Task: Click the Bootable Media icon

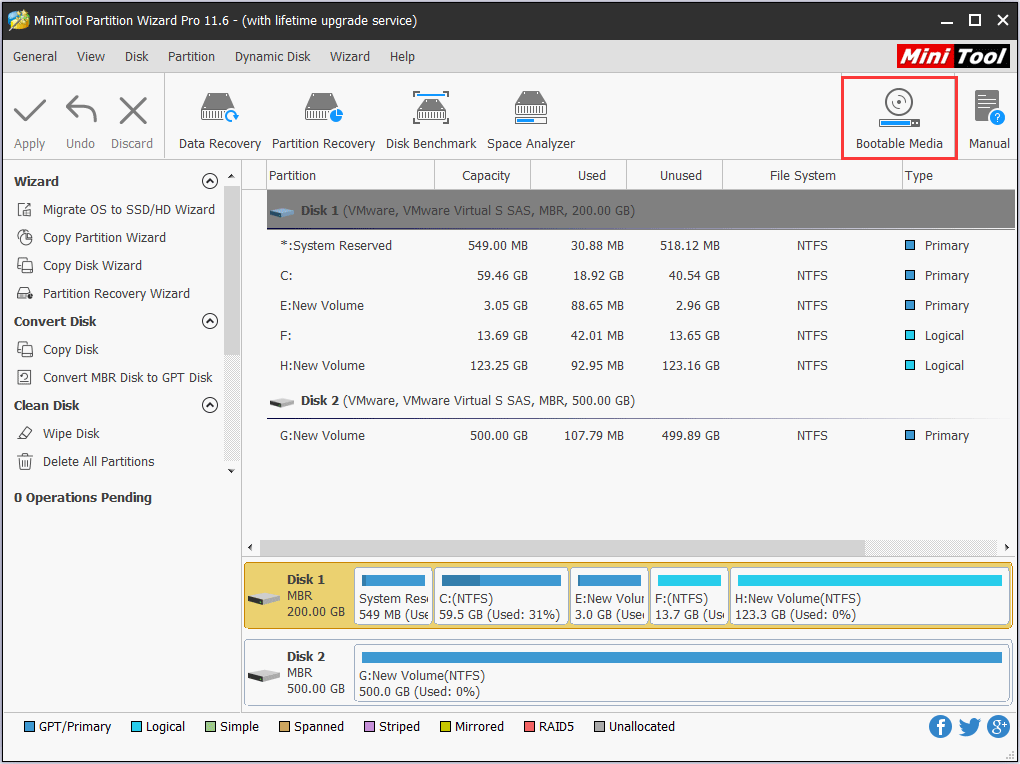Action: click(899, 118)
